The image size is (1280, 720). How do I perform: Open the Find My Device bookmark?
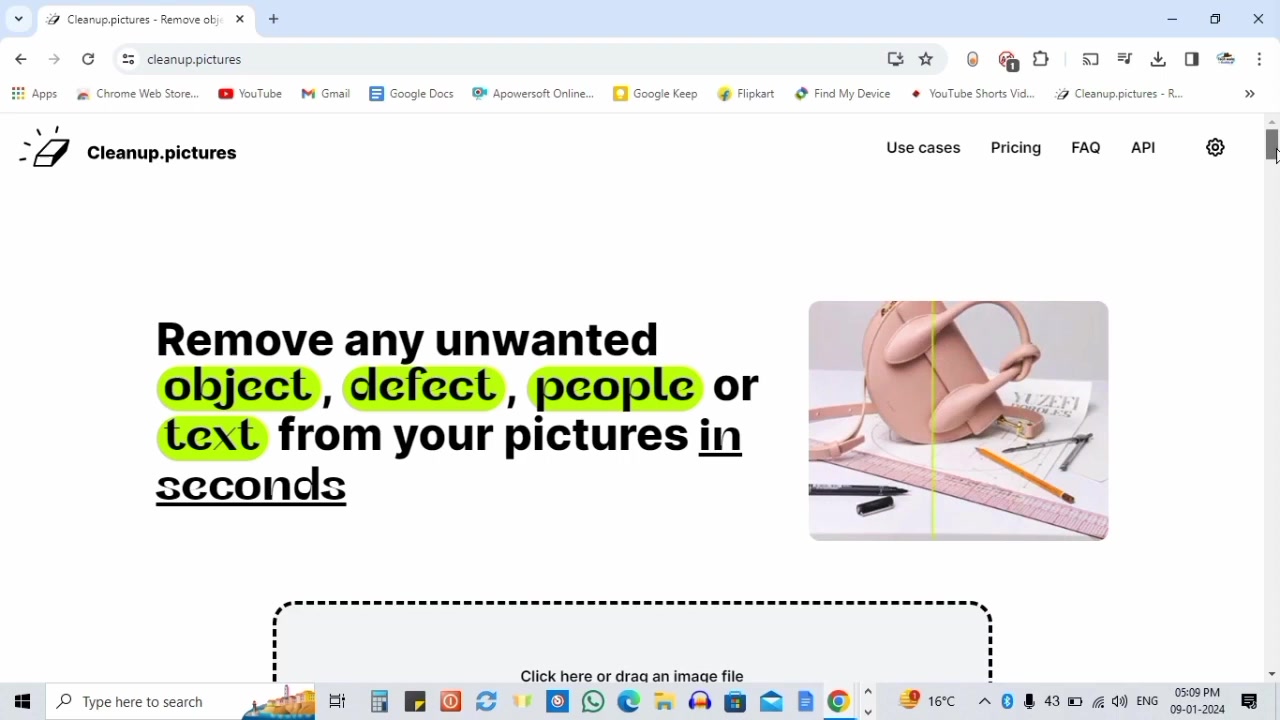click(842, 93)
